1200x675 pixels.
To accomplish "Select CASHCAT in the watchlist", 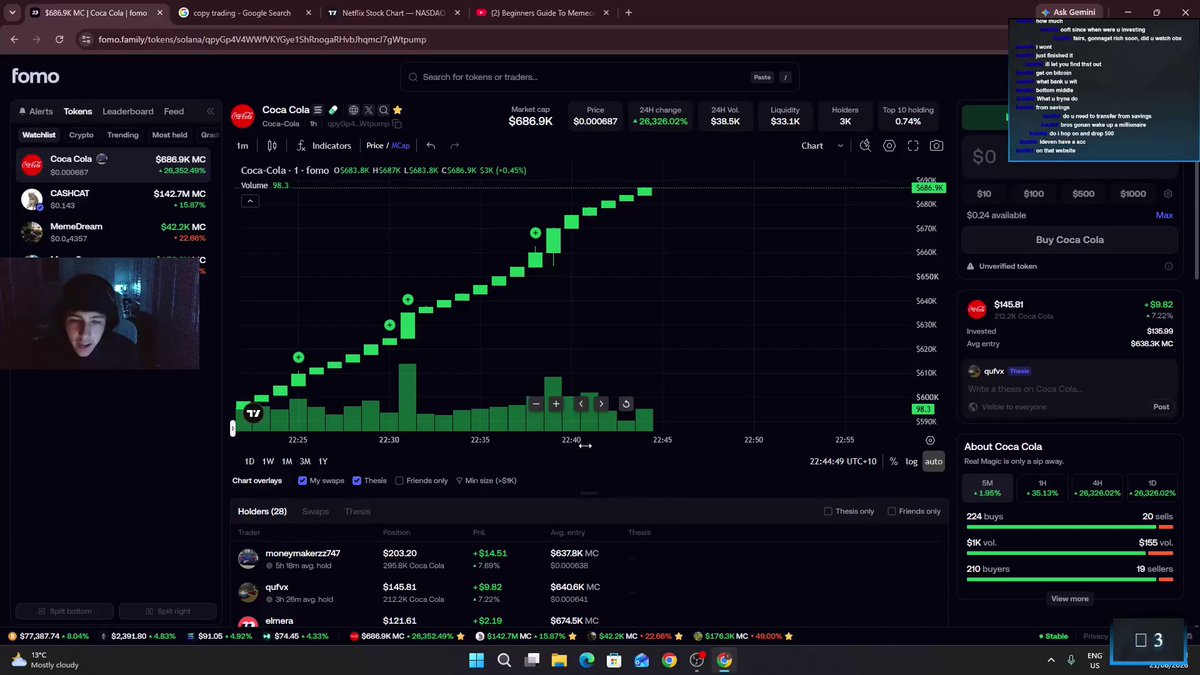I will (114, 199).
